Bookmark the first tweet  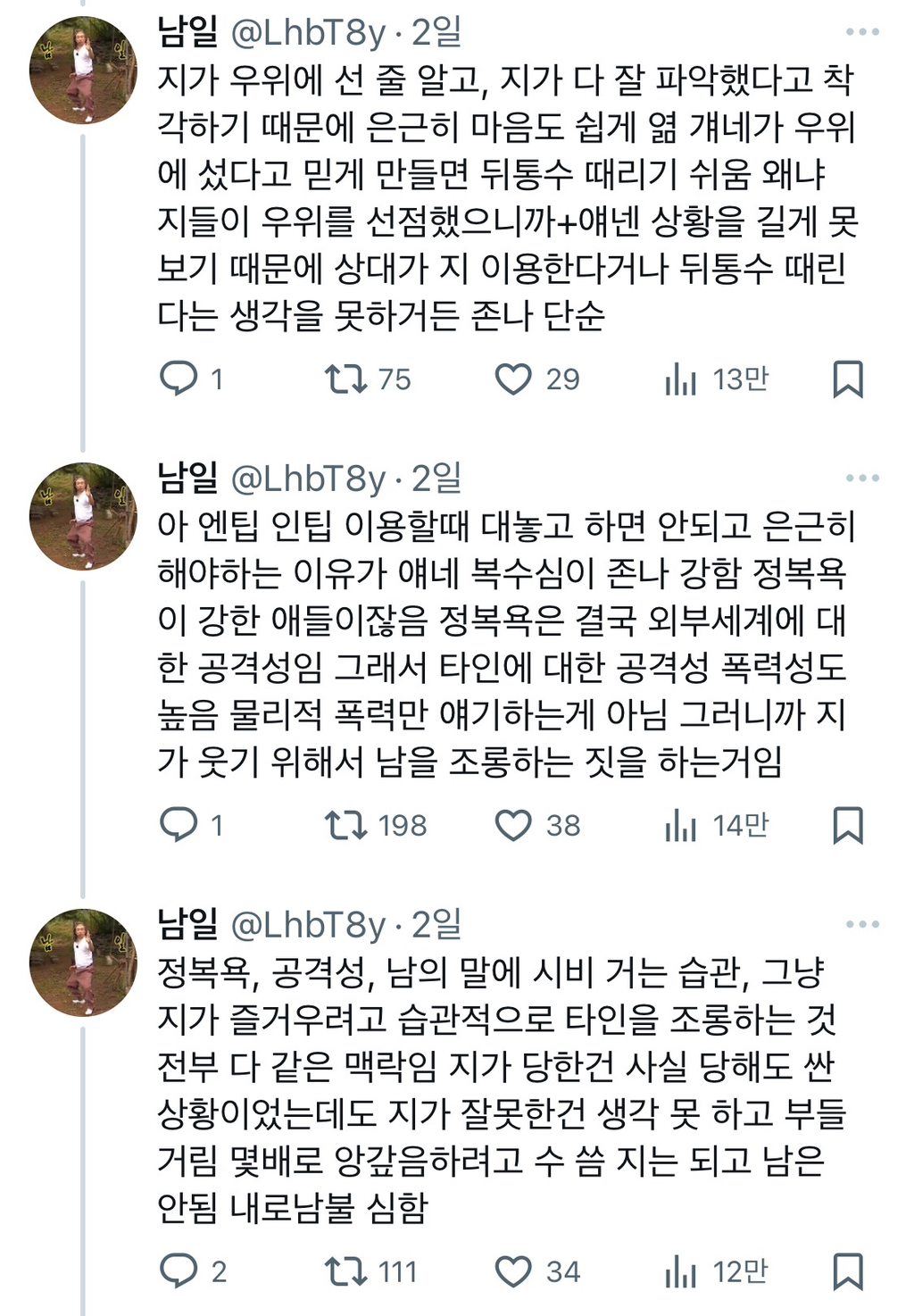pyautogui.click(x=847, y=379)
